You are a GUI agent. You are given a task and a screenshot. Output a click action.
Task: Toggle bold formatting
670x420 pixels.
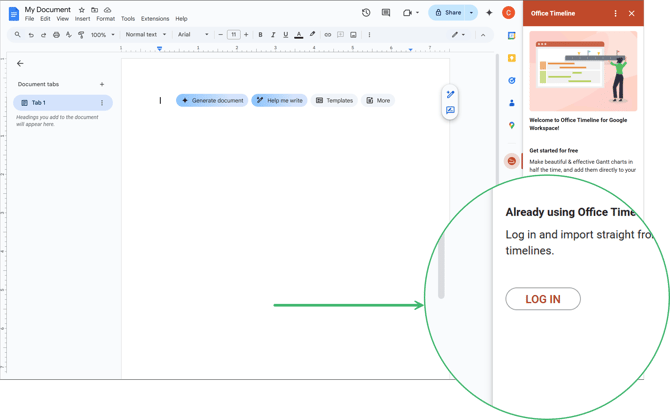pos(260,35)
